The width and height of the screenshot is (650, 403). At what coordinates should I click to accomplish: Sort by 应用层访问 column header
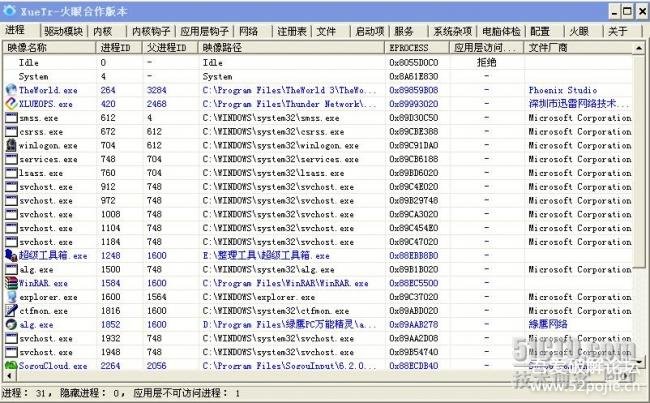pos(487,48)
